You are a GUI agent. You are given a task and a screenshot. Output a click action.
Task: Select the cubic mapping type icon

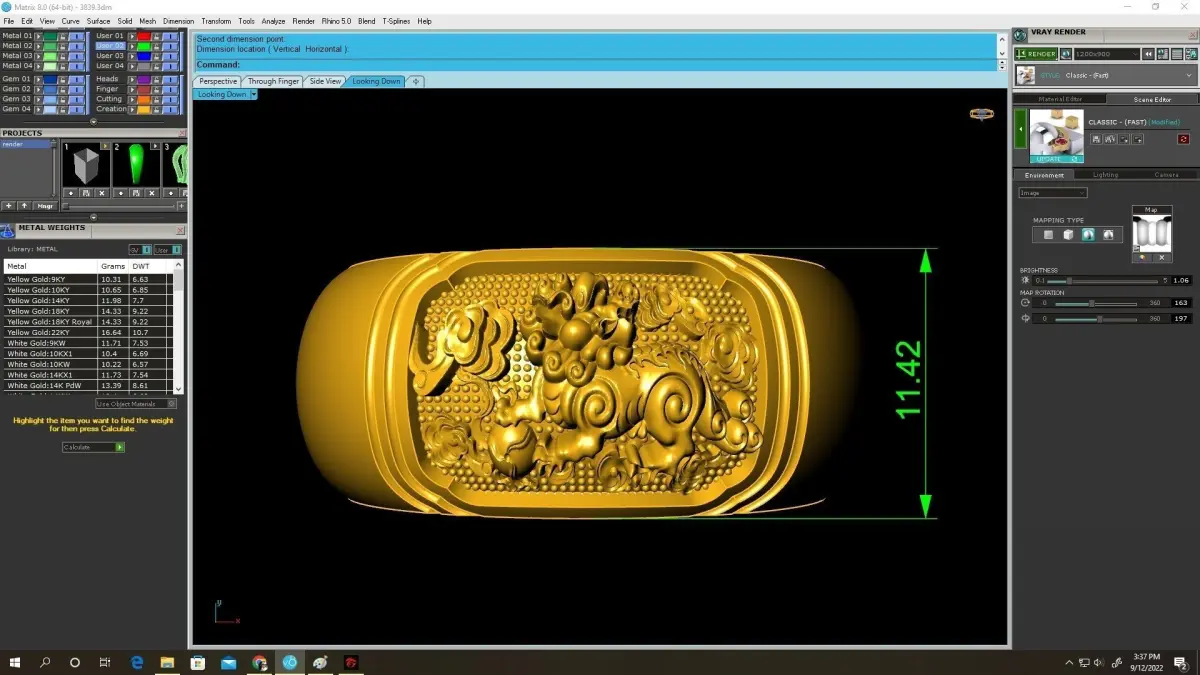tap(1068, 235)
